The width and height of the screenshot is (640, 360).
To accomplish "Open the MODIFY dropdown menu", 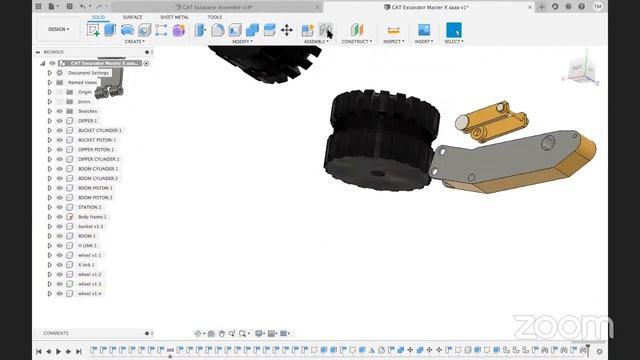I will (242, 42).
